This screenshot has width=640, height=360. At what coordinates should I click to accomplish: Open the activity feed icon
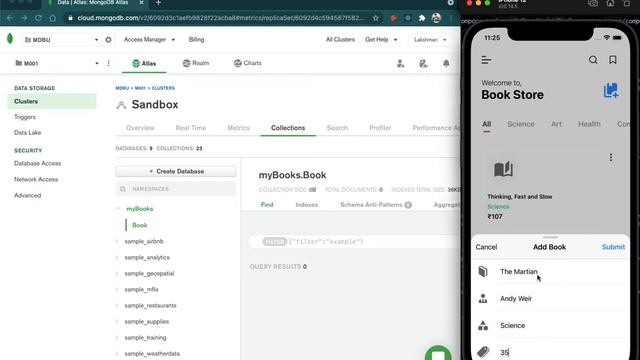coord(423,63)
